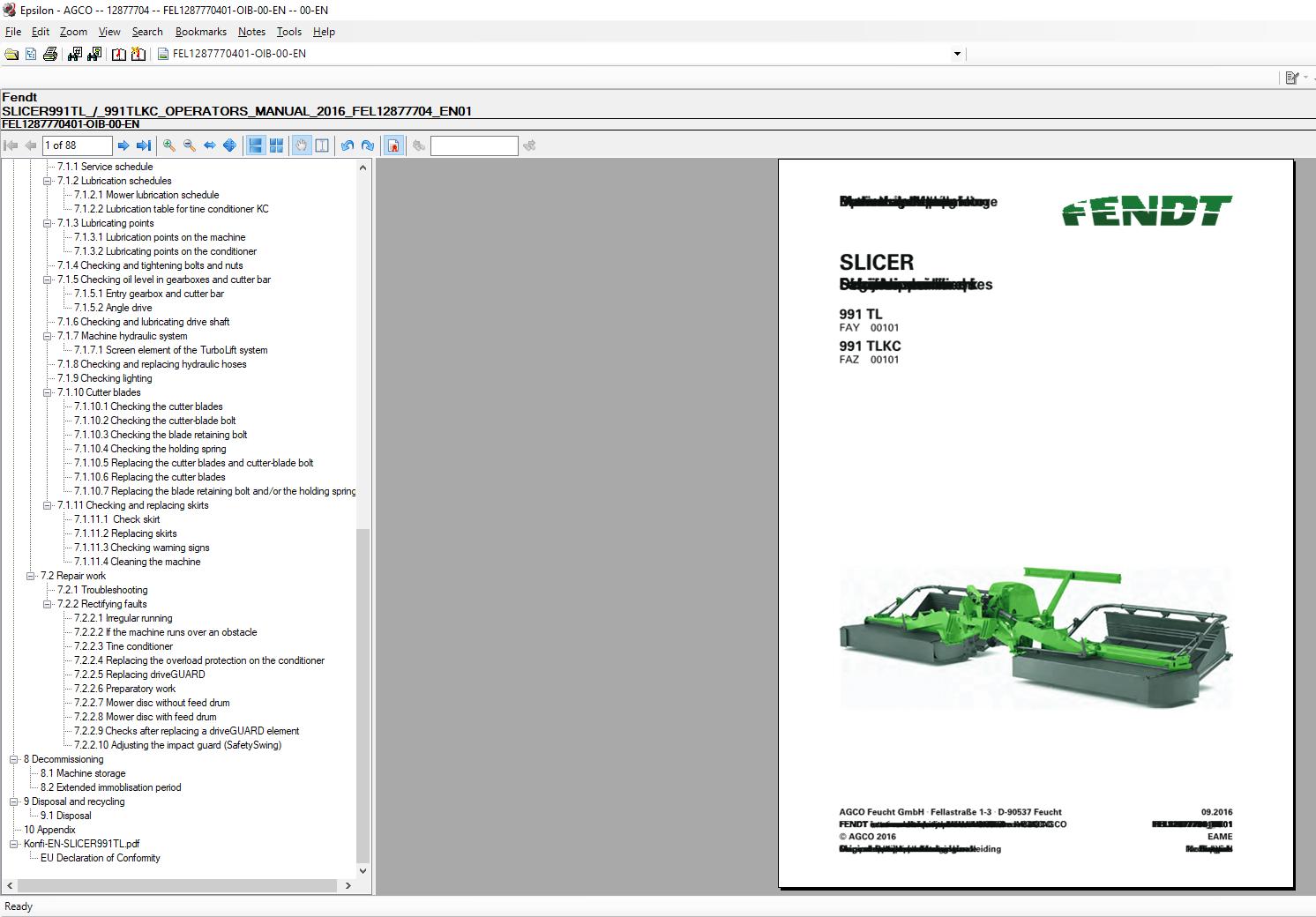Collapse the 7.1.2 Lubrication schedules node
This screenshot has width=1316, height=917.
(48, 181)
